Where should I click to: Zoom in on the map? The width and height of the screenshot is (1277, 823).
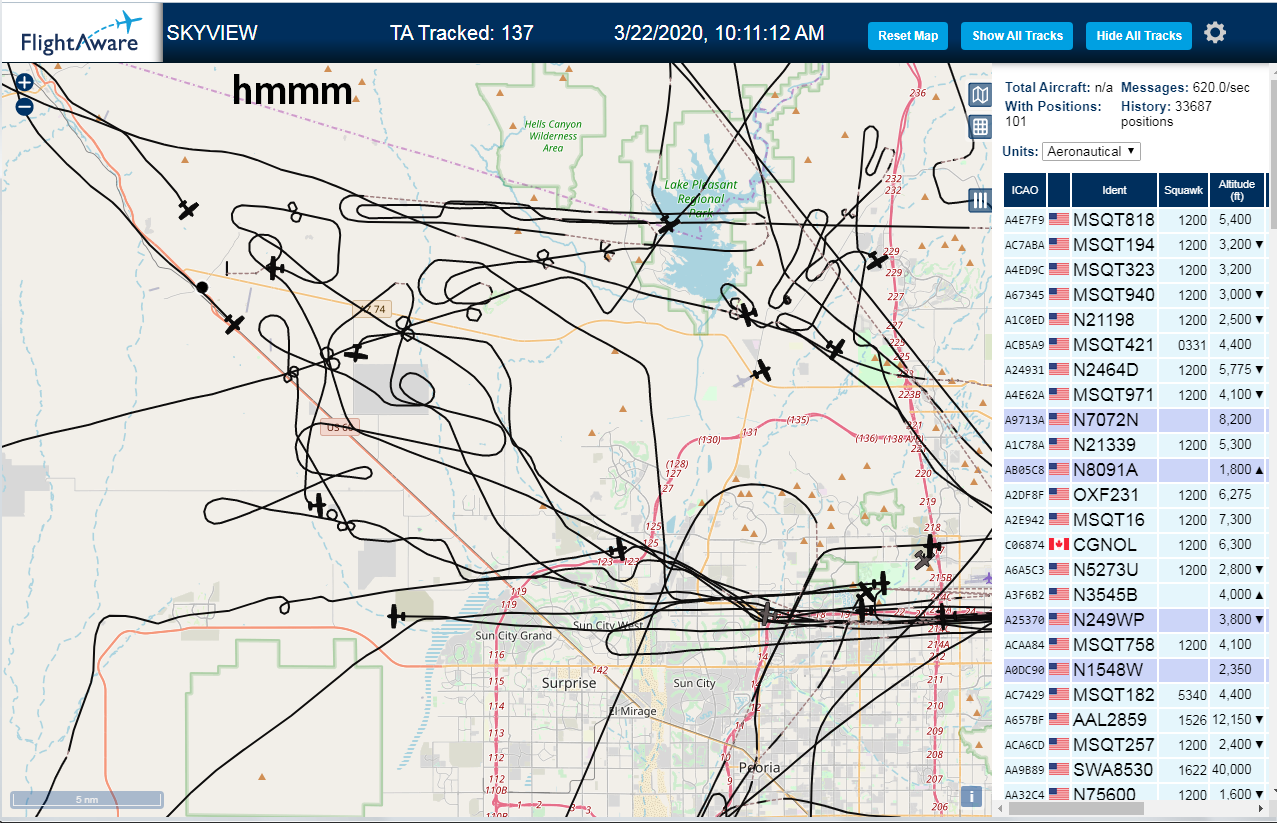coord(24,83)
